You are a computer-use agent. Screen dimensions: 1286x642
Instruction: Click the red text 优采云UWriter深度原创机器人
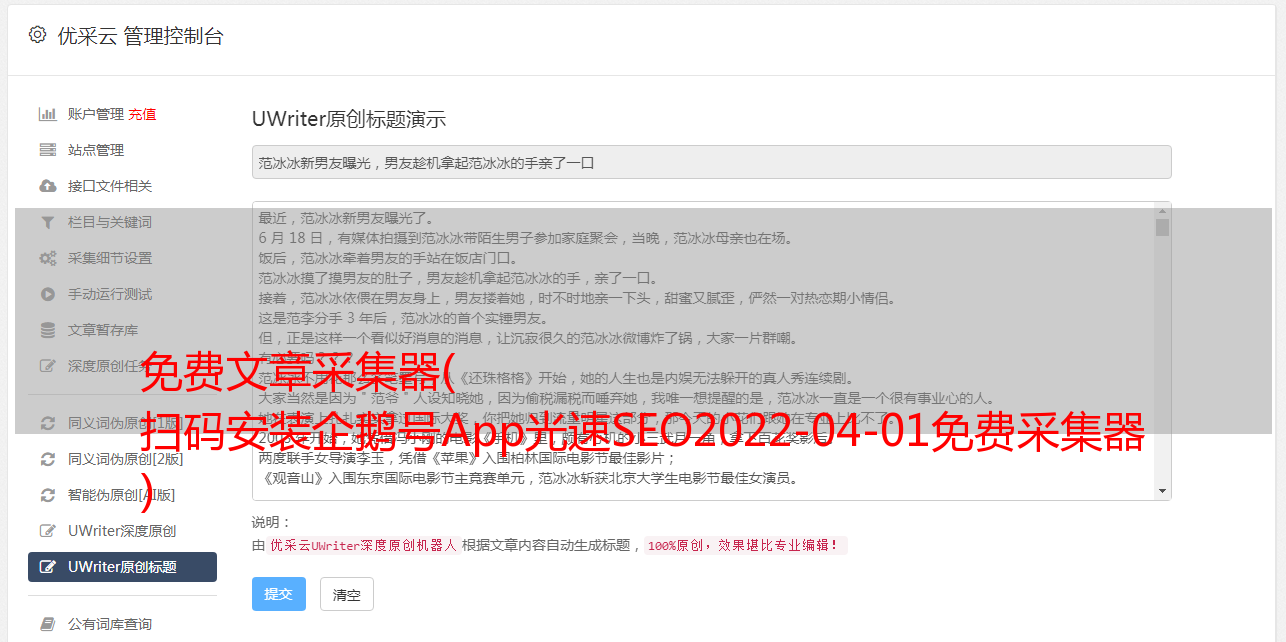(x=363, y=546)
